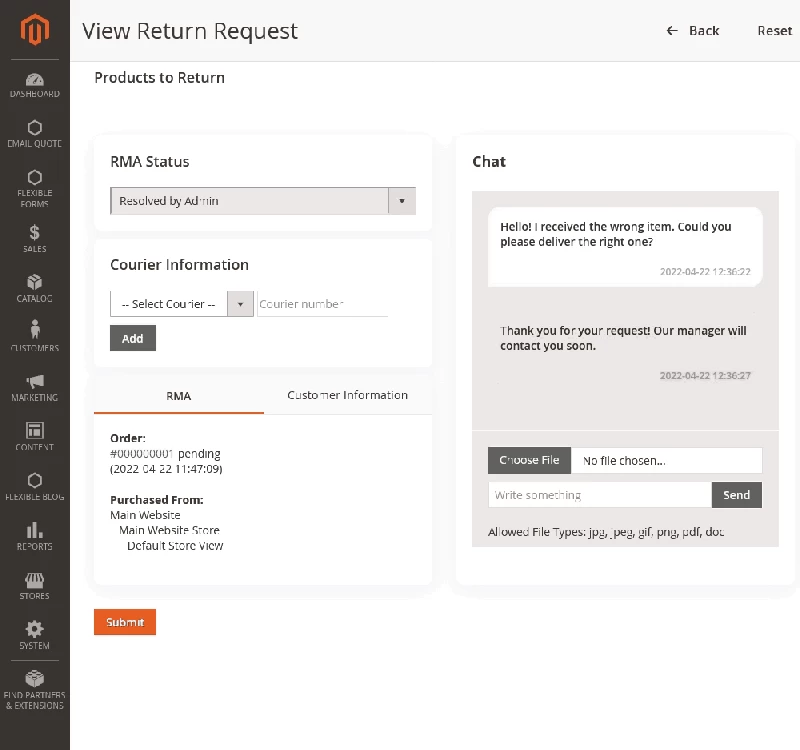The width and height of the screenshot is (800, 750).
Task: Send the chat message
Action: (x=737, y=495)
